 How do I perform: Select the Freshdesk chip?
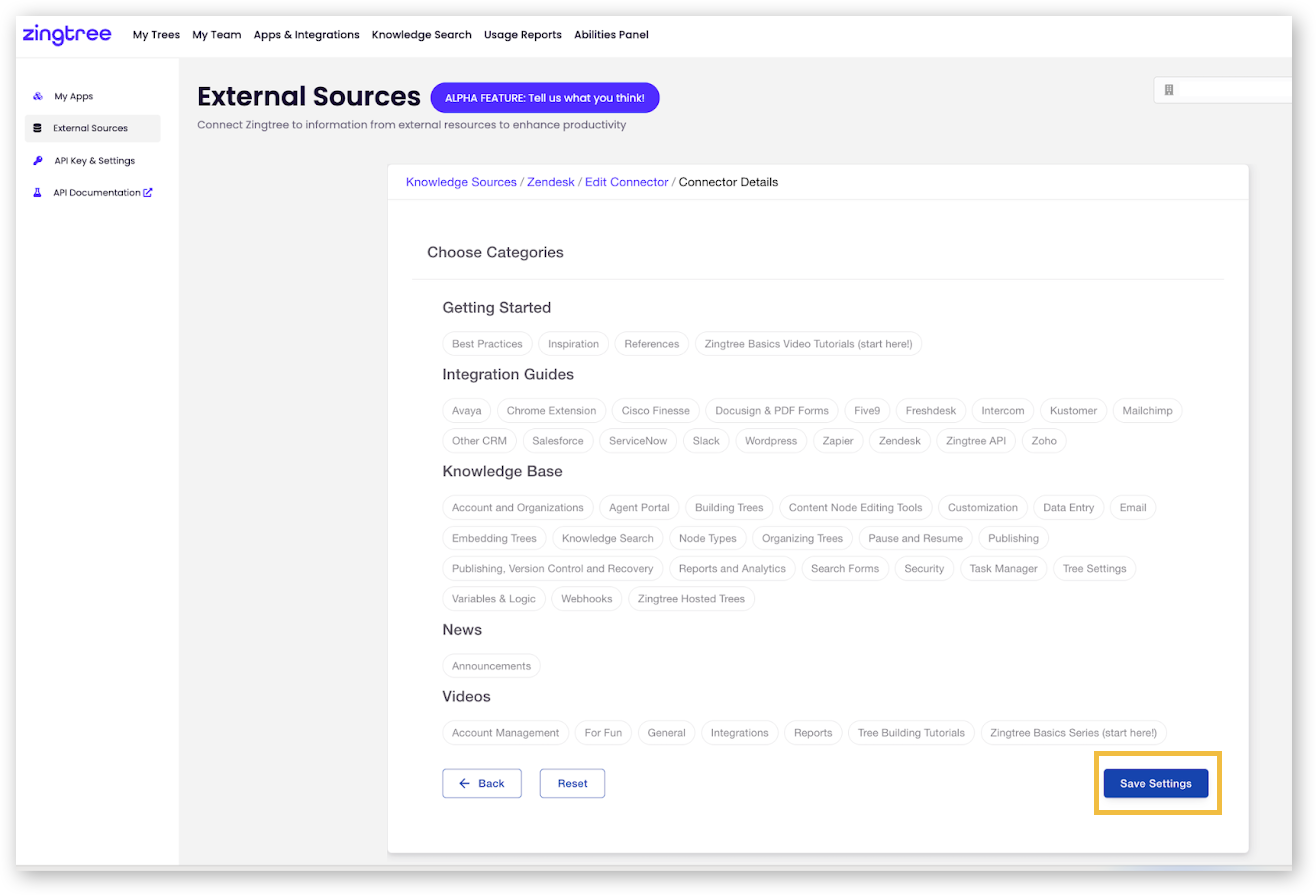coord(930,411)
